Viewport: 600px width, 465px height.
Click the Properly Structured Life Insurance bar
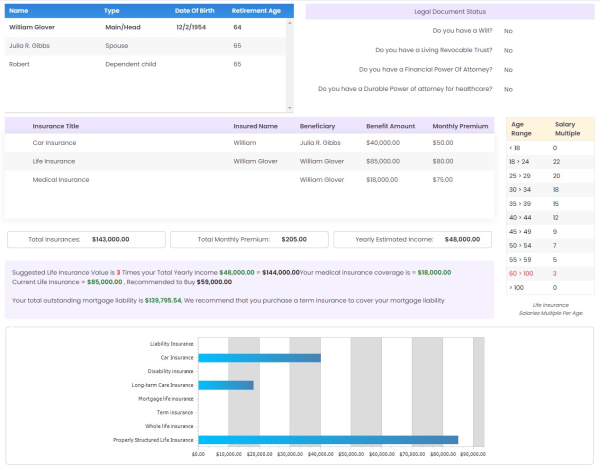click(328, 439)
